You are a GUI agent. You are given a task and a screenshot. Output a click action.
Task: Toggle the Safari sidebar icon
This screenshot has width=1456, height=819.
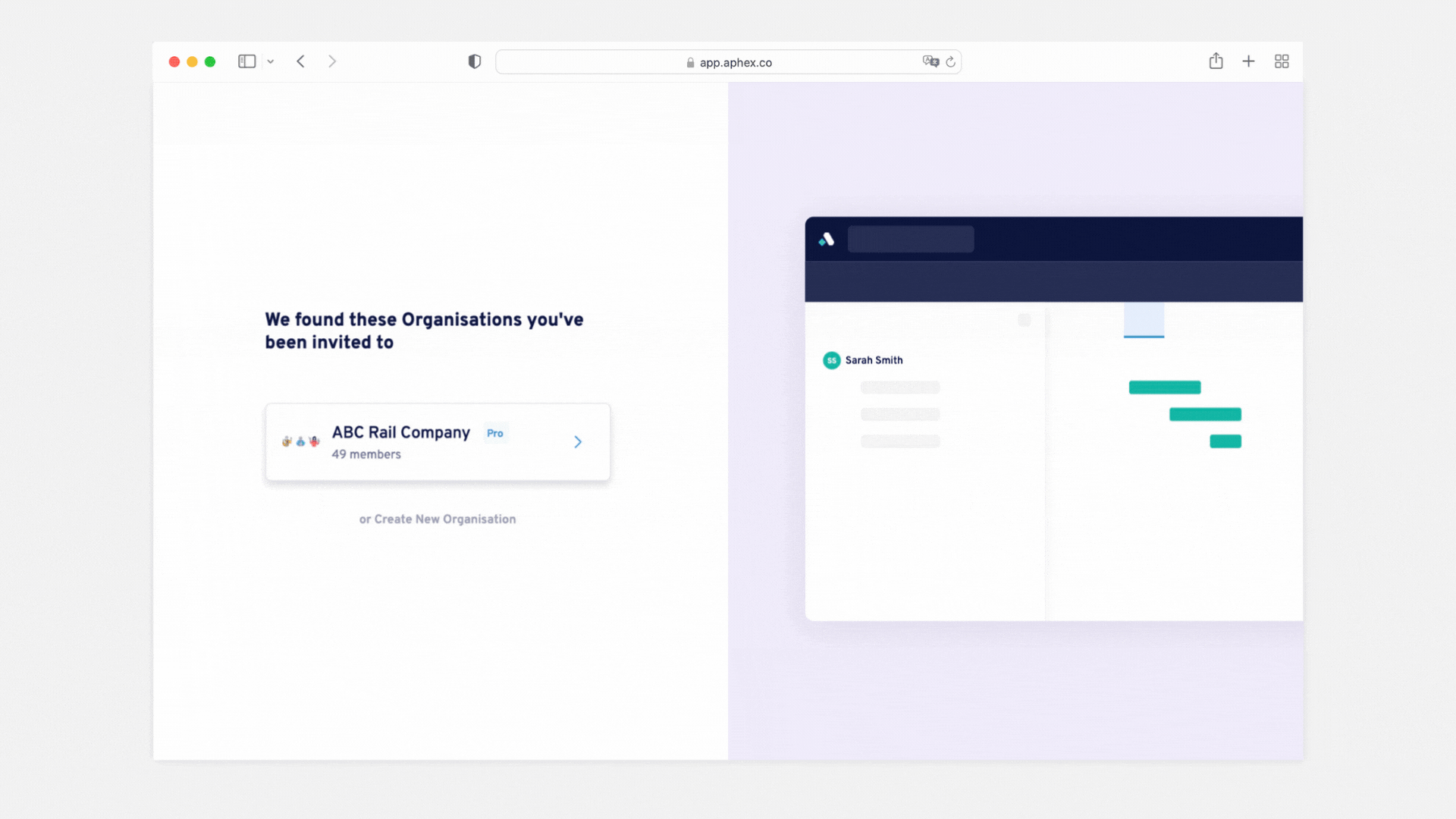246,61
